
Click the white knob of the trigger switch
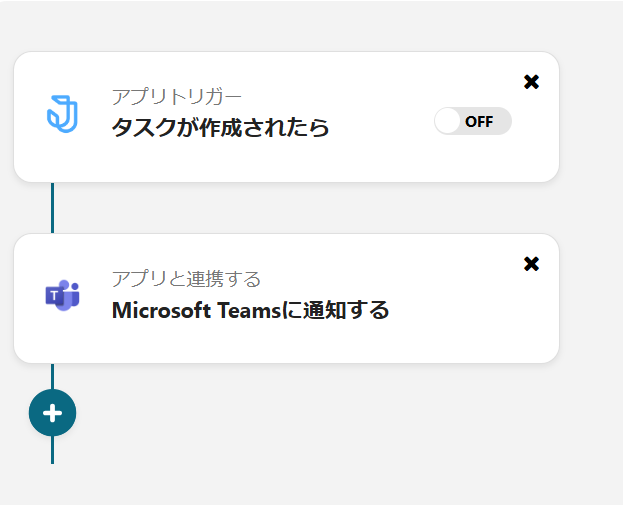tap(448, 121)
